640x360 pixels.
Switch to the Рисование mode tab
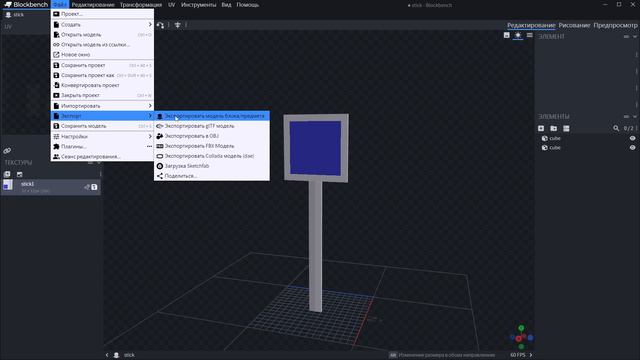click(x=574, y=25)
